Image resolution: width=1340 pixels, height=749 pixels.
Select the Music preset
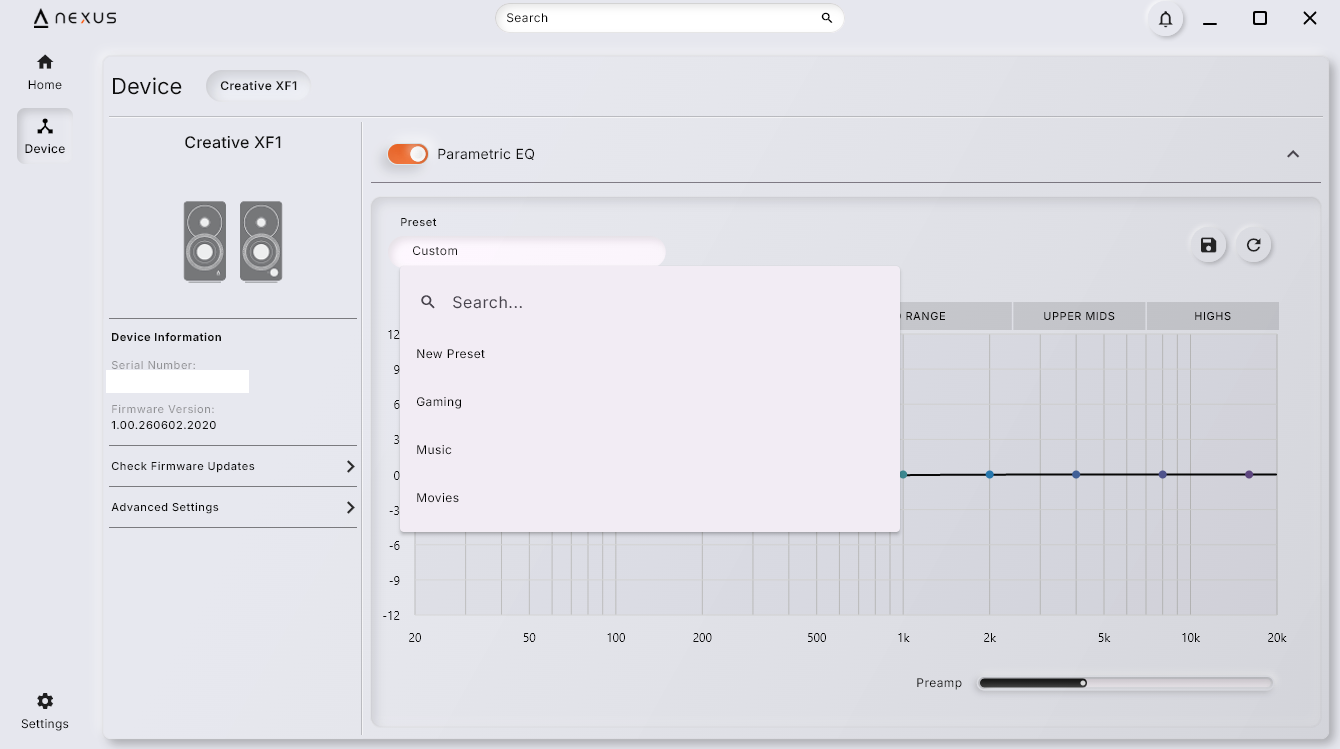(650, 450)
